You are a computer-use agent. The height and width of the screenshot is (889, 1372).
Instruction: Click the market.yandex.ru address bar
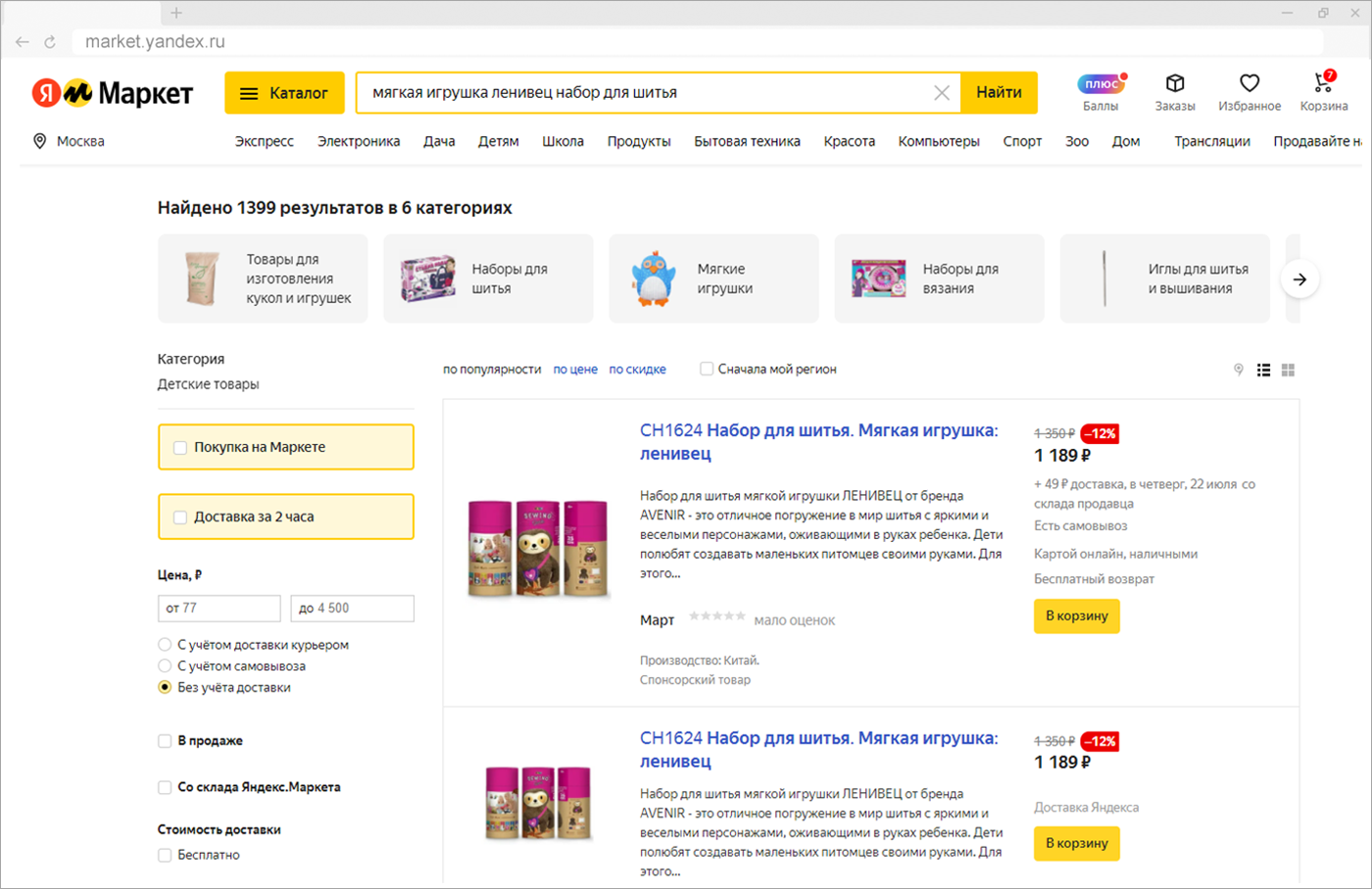tap(698, 42)
